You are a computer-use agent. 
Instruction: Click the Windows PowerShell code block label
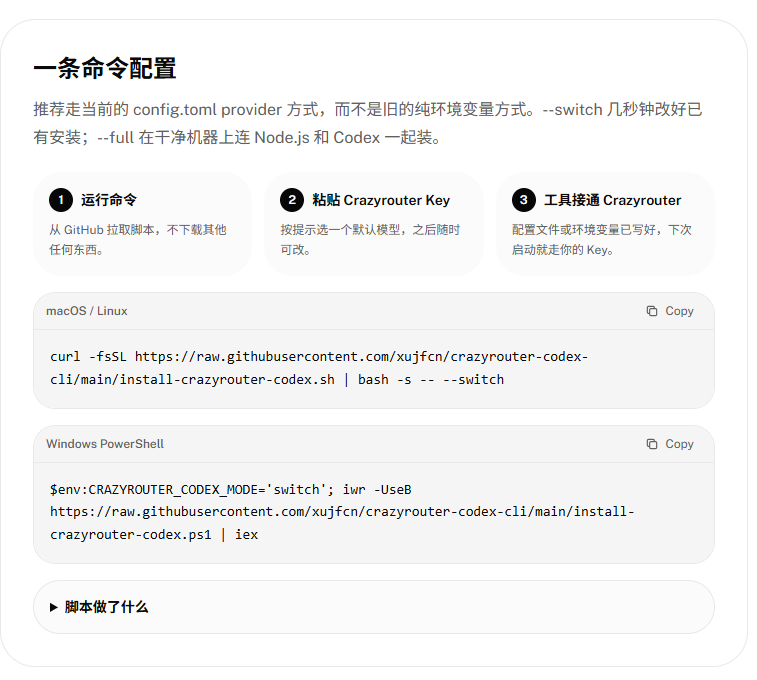coord(105,444)
